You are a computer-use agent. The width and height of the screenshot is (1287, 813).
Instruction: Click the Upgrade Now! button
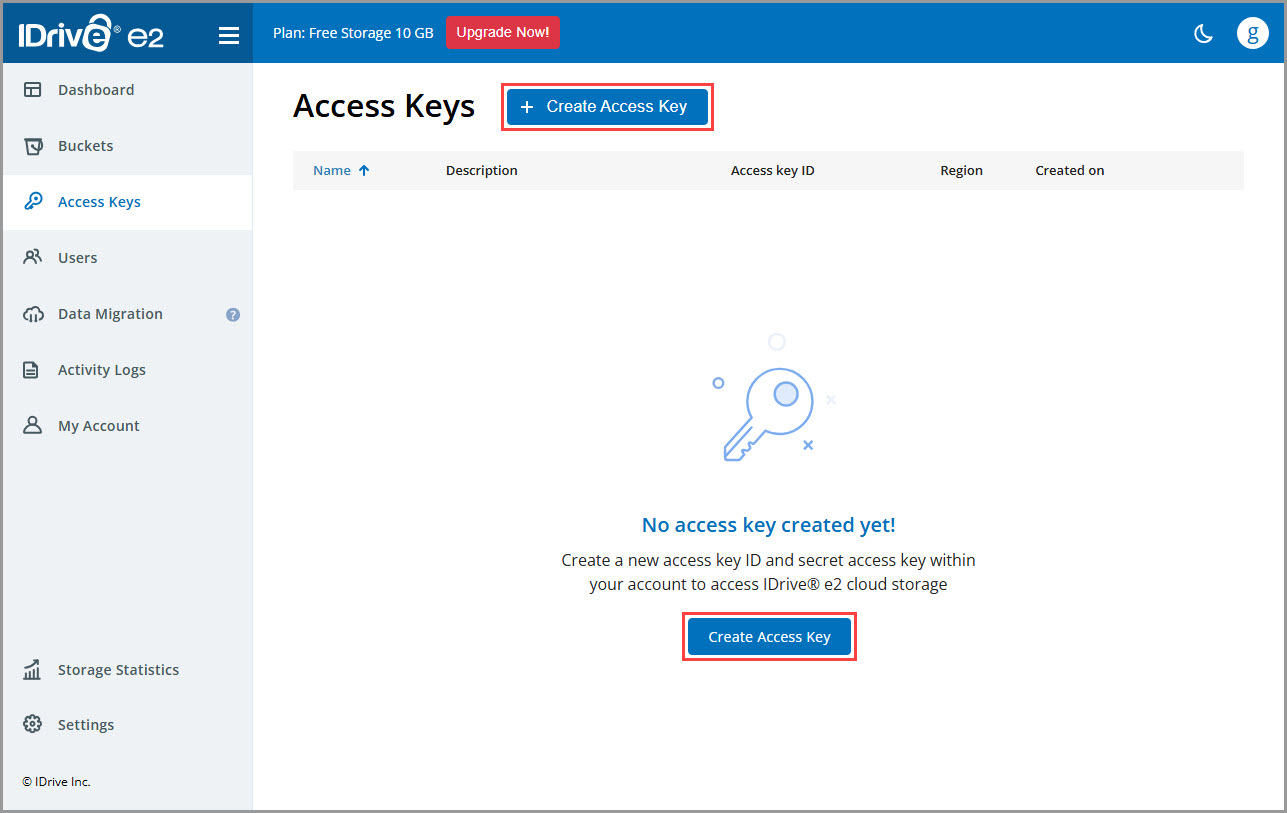(502, 33)
